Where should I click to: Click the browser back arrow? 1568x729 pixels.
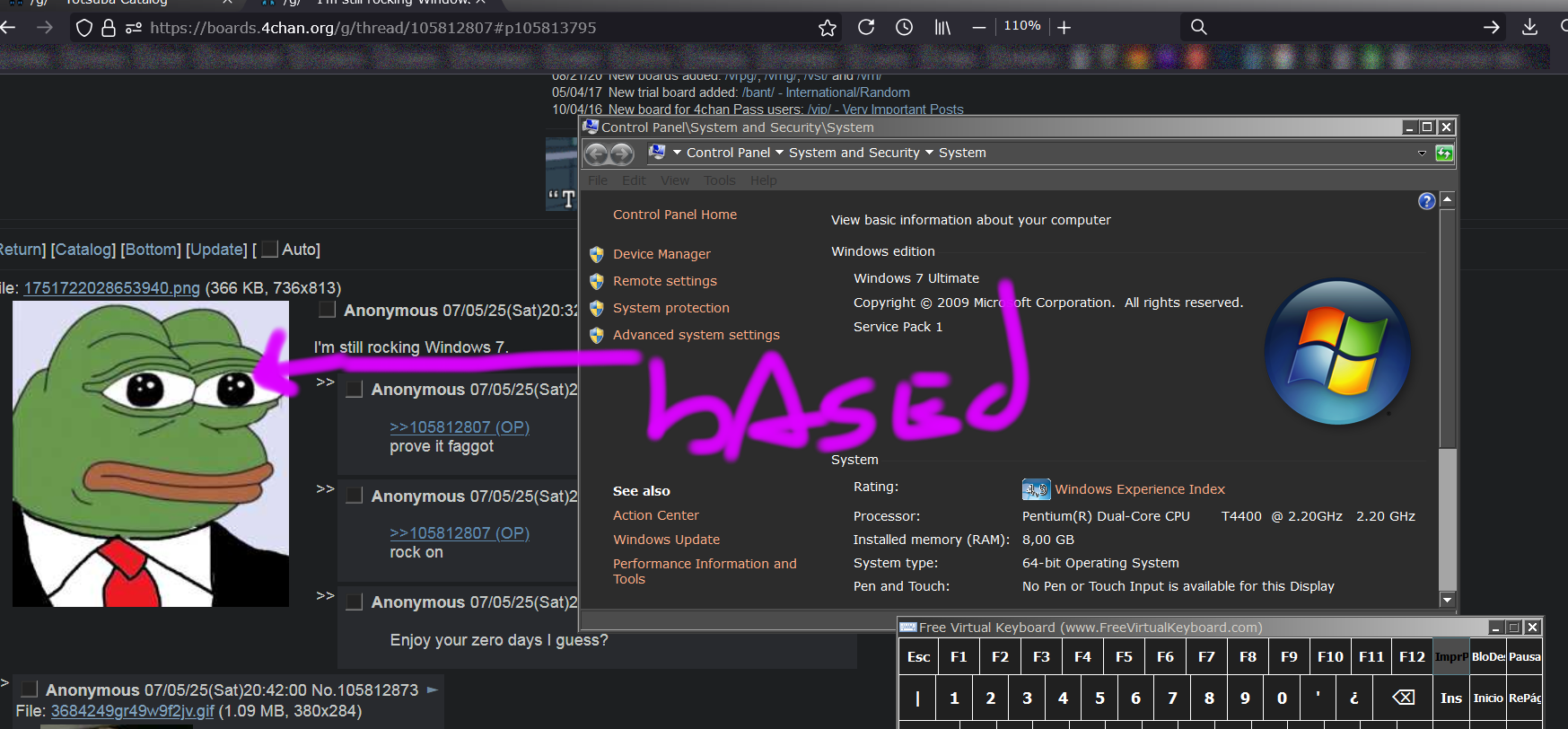click(7, 28)
